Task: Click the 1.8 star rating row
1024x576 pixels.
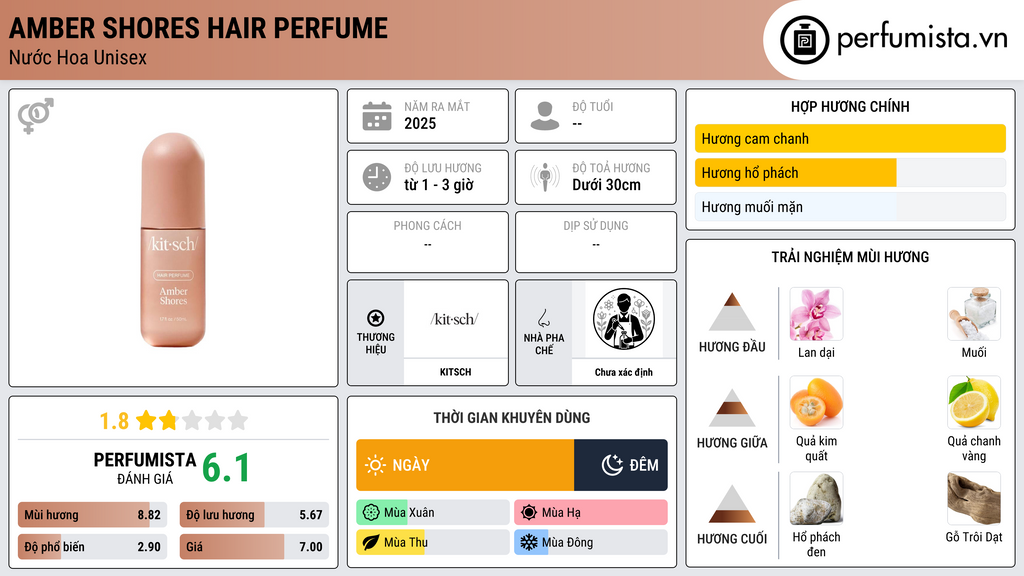Action: (173, 421)
